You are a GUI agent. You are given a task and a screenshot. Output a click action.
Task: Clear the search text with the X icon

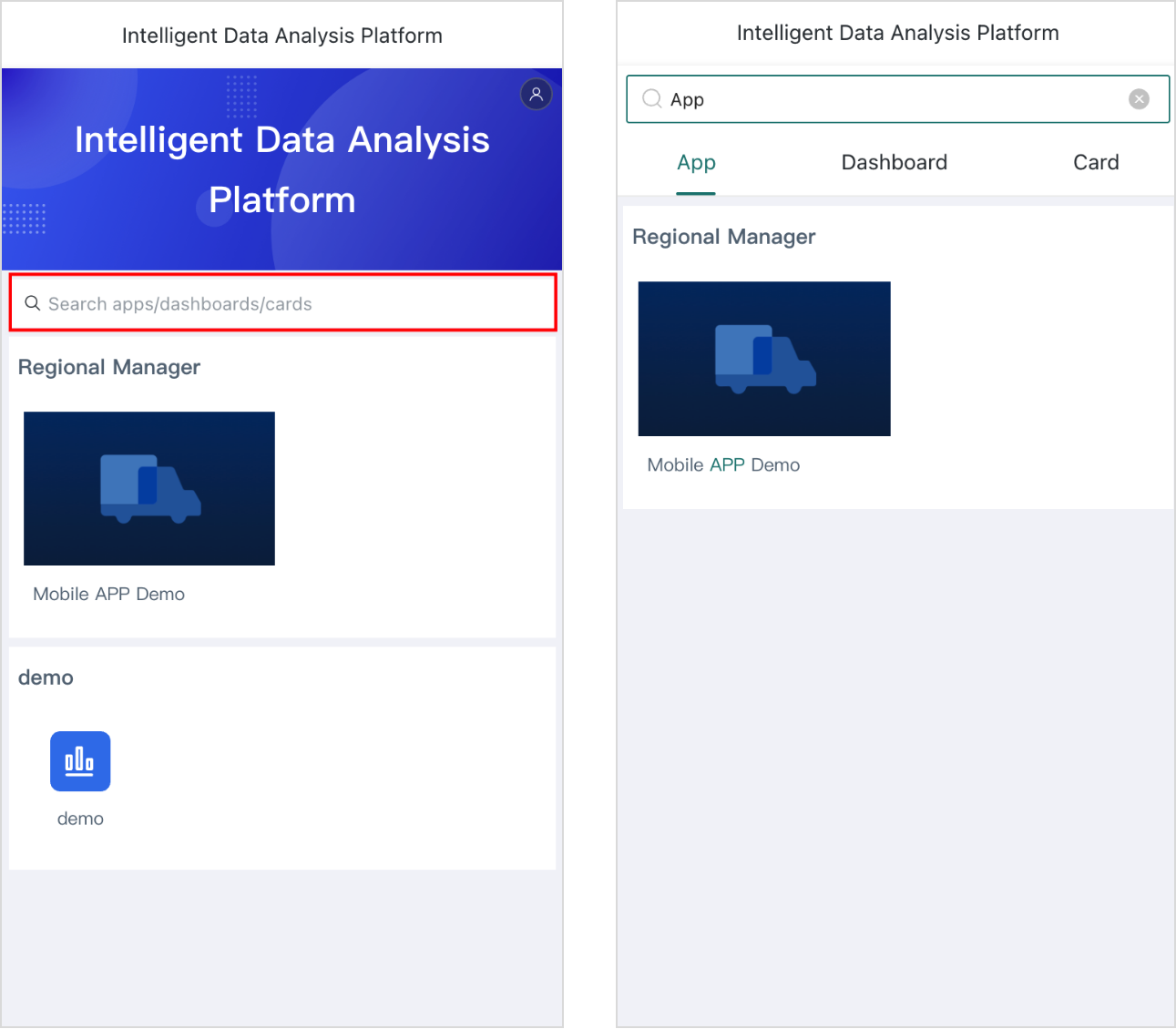[1139, 99]
